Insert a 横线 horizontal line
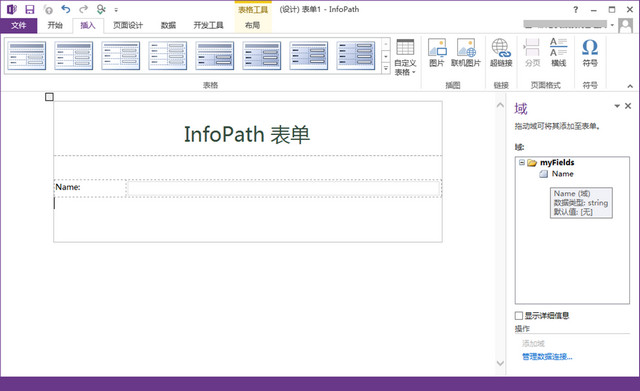Viewport: 640px width, 391px height. (x=558, y=53)
